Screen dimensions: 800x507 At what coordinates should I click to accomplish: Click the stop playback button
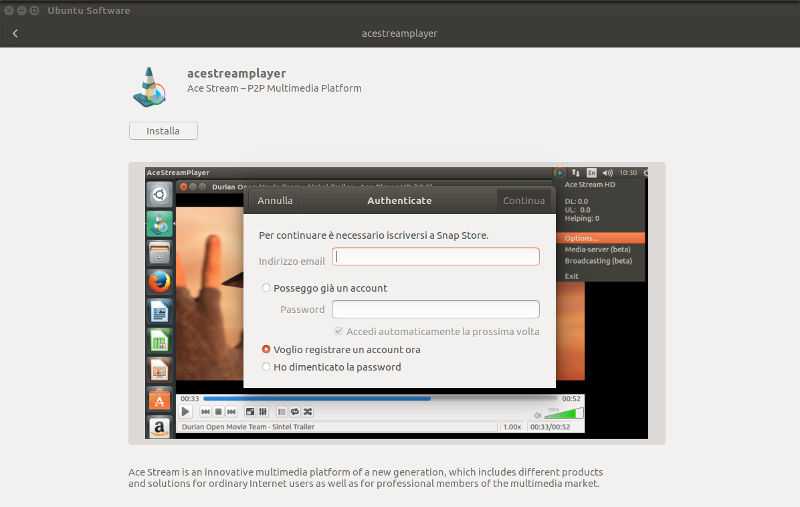(x=218, y=412)
